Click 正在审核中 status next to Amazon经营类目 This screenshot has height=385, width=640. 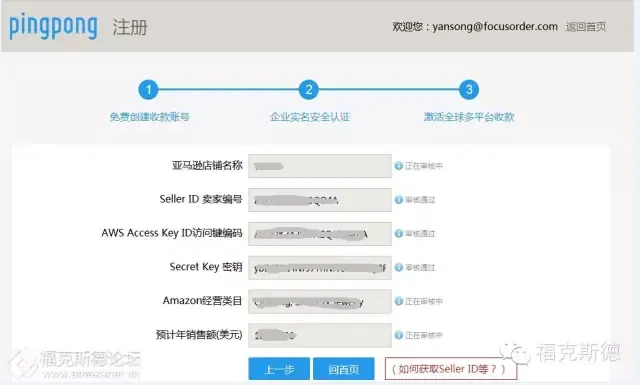click(424, 301)
